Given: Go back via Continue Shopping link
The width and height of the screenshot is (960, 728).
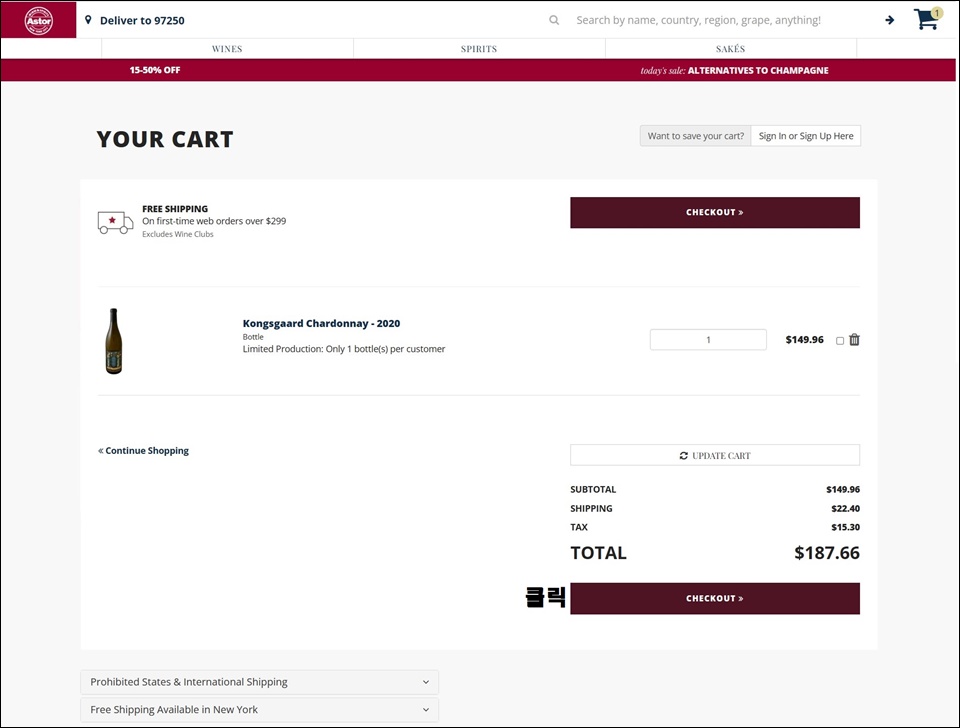Looking at the screenshot, I should [x=143, y=451].
